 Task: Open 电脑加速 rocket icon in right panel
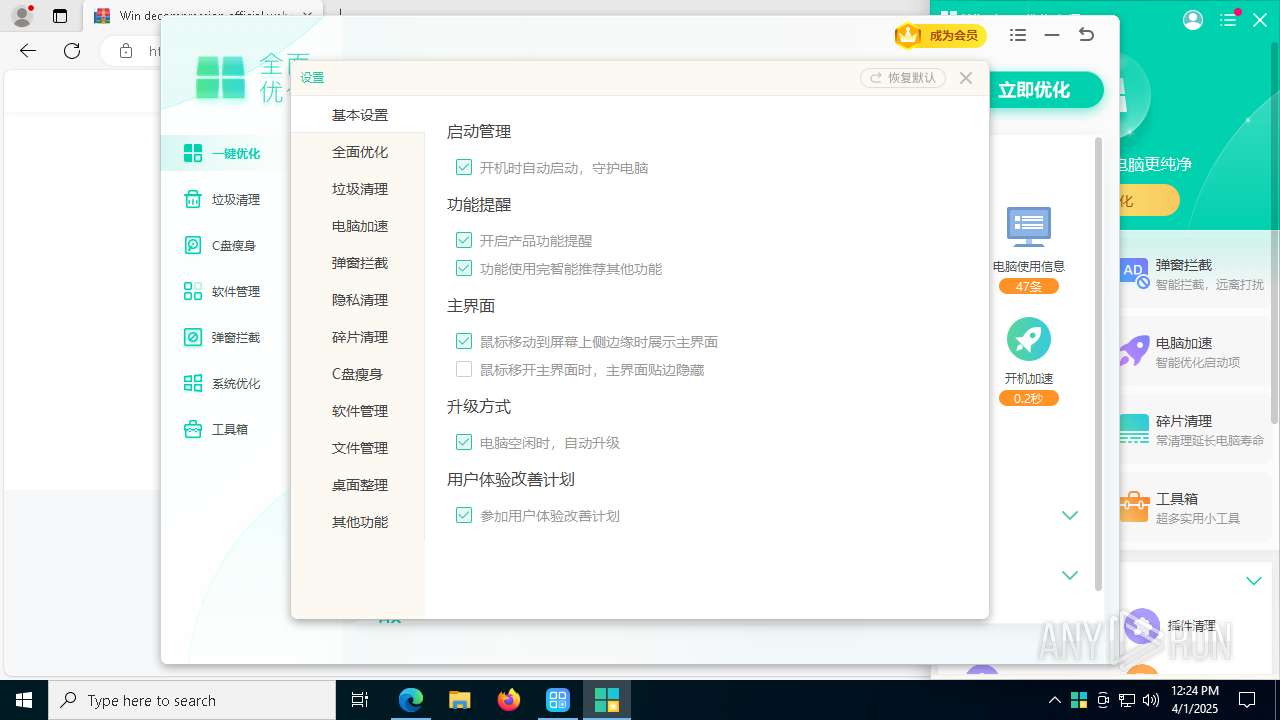pyautogui.click(x=1134, y=350)
